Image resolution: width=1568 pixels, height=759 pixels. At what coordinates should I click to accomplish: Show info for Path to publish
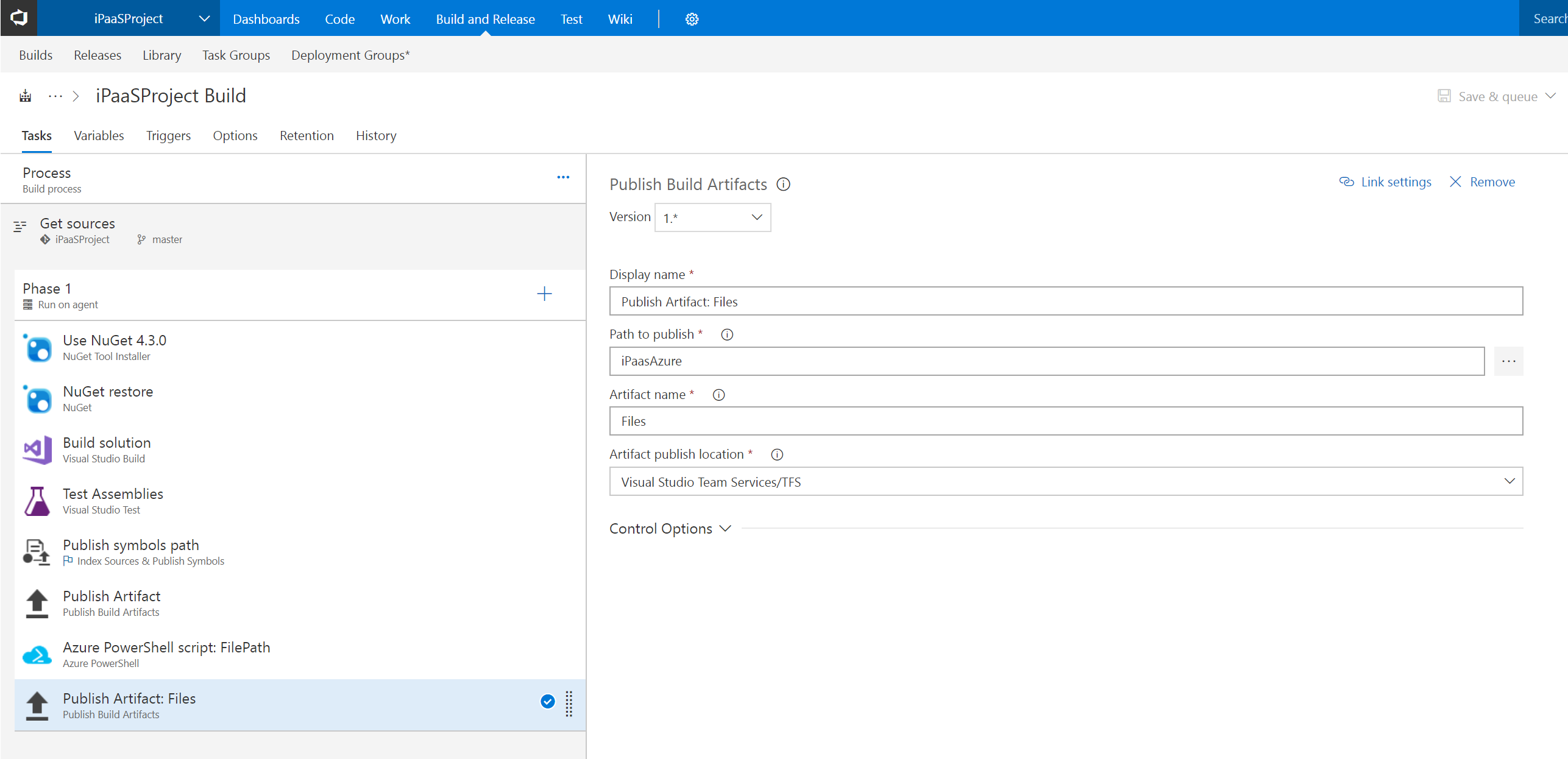(x=727, y=334)
